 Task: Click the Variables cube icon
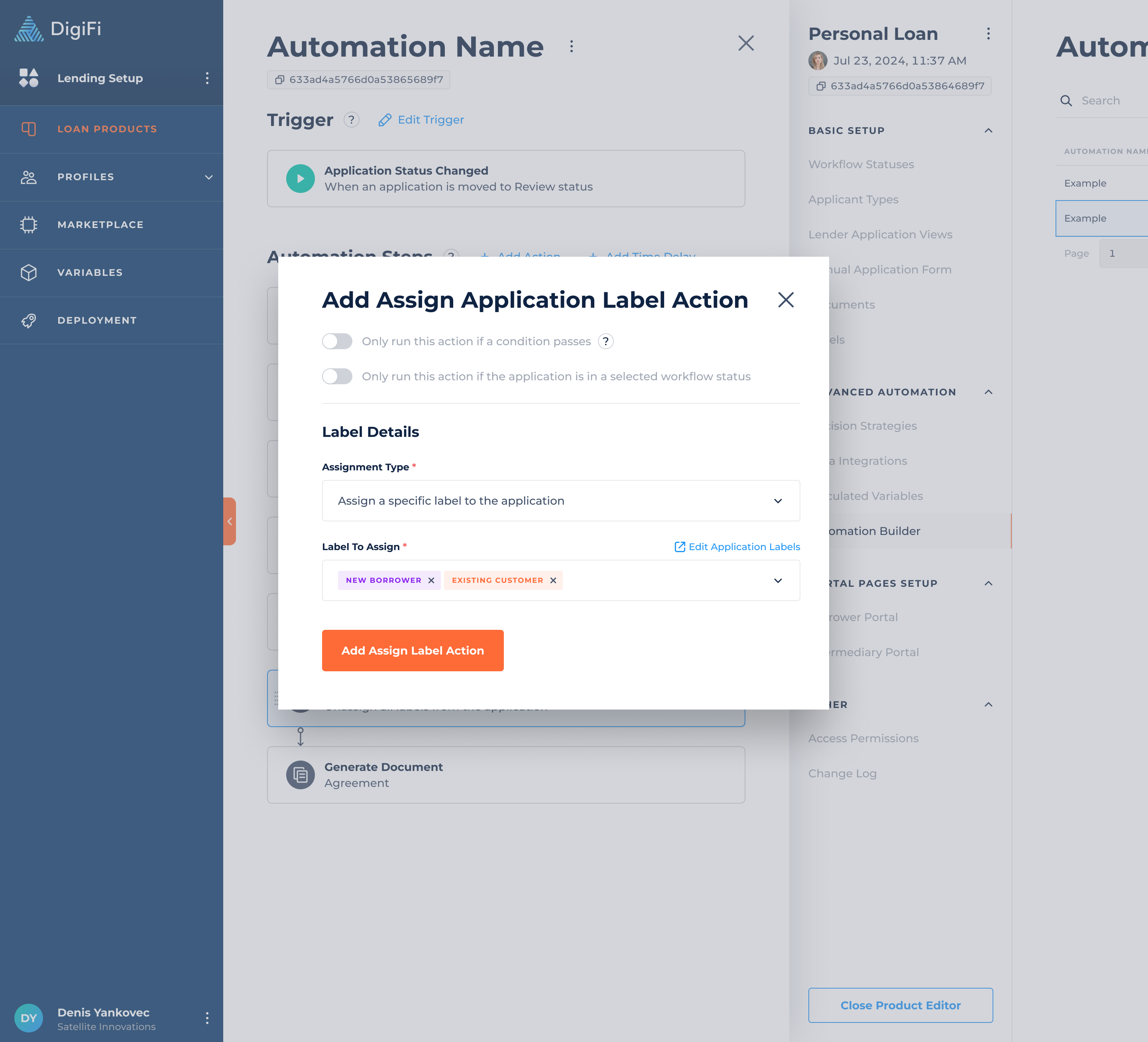(28, 273)
